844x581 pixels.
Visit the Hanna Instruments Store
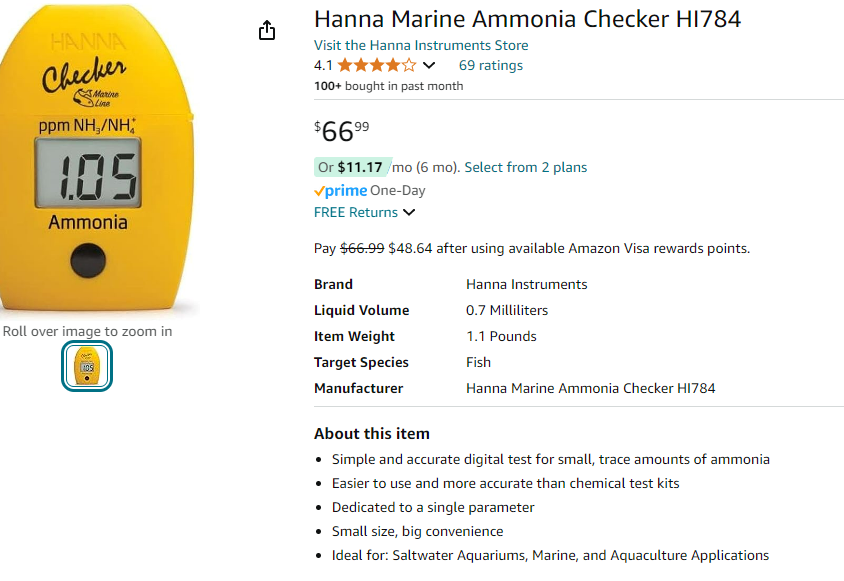pyautogui.click(x=421, y=45)
